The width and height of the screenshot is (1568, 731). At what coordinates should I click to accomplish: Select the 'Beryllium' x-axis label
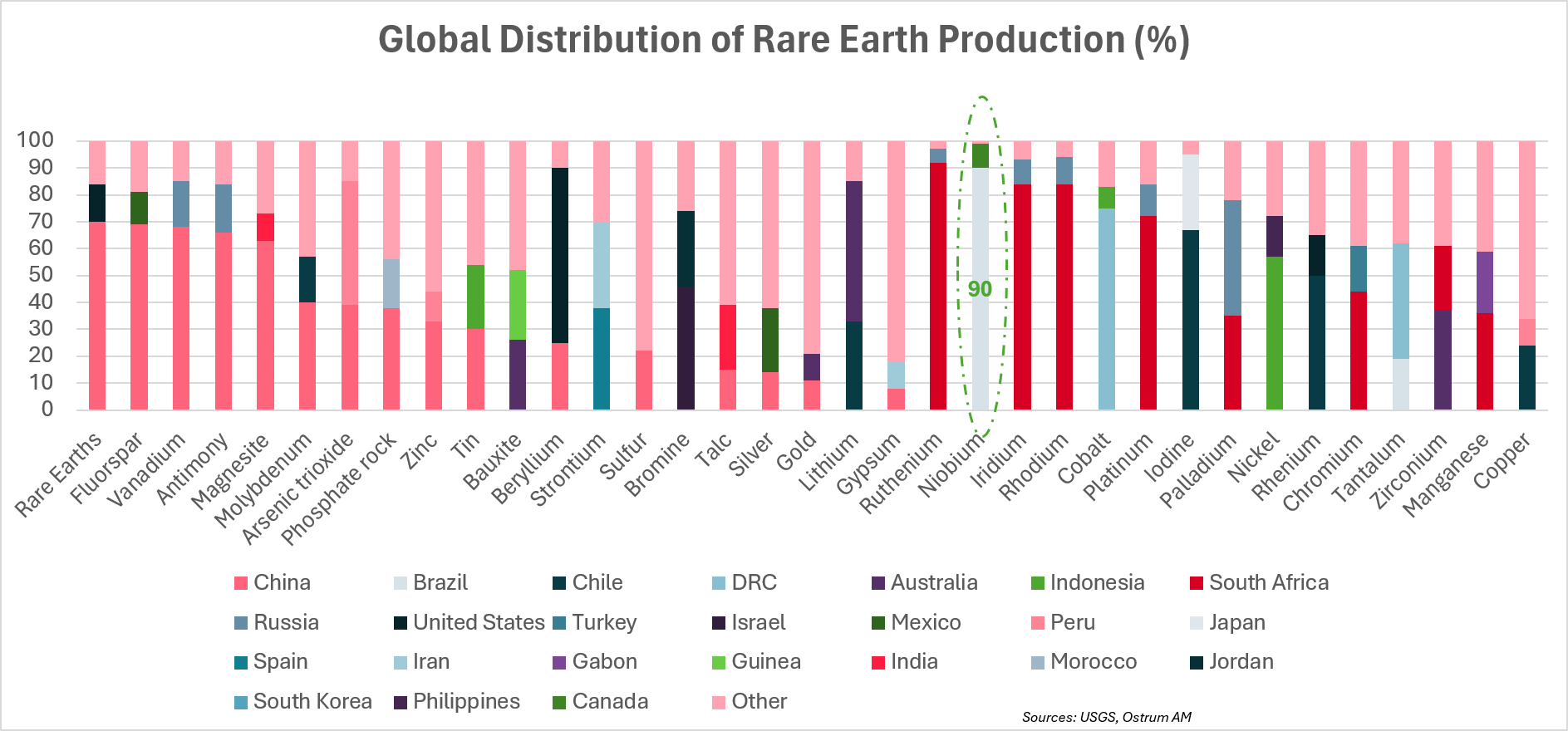click(x=528, y=469)
